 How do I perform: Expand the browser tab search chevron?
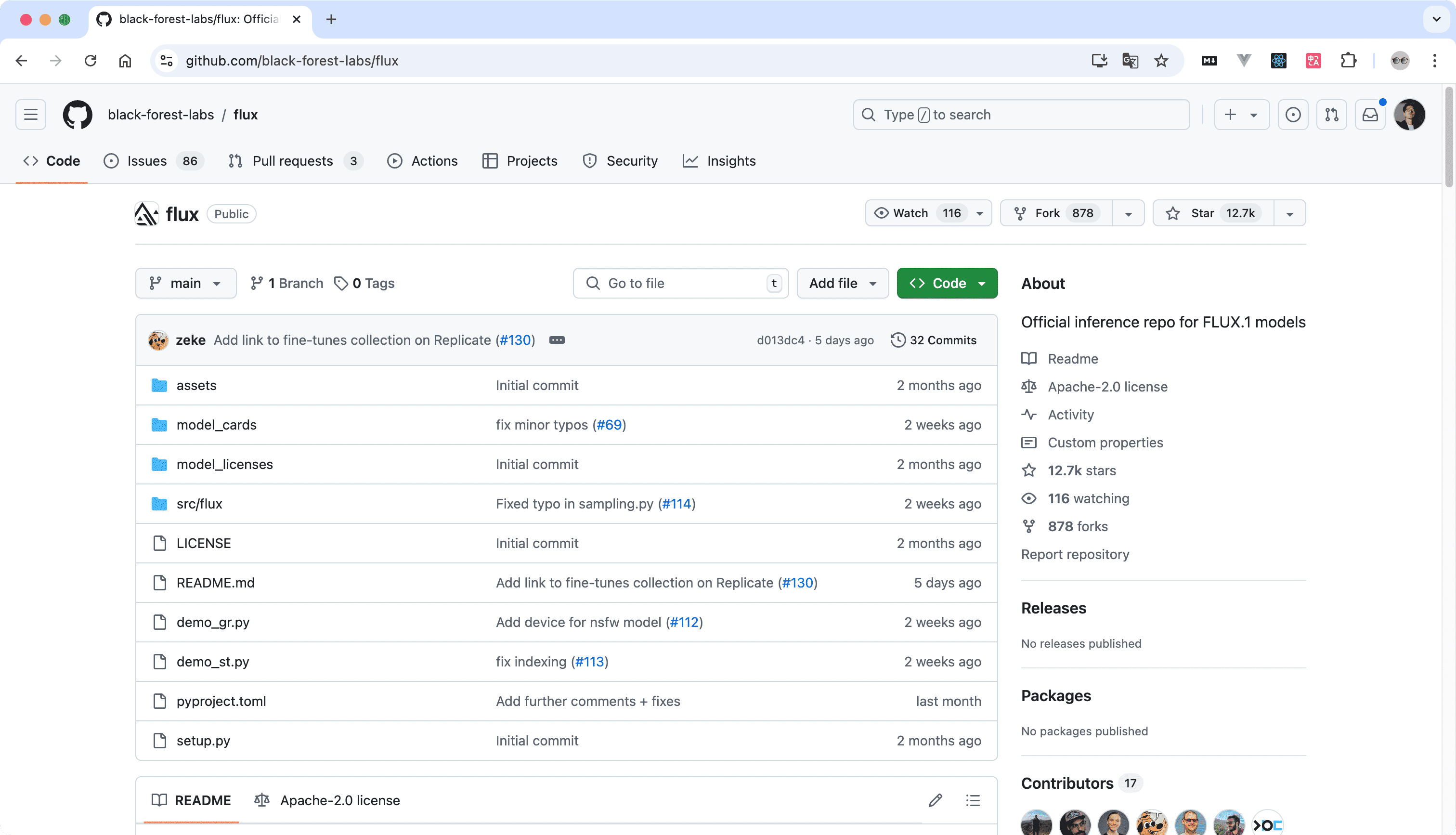pyautogui.click(x=1436, y=19)
